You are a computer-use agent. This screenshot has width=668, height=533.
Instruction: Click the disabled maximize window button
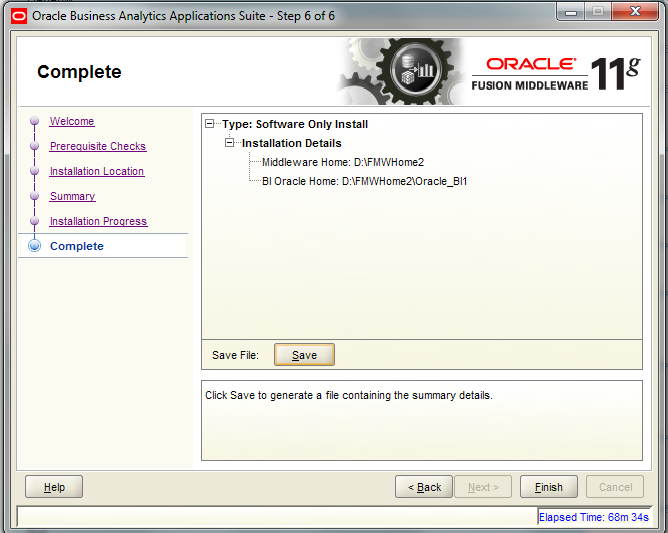598,12
